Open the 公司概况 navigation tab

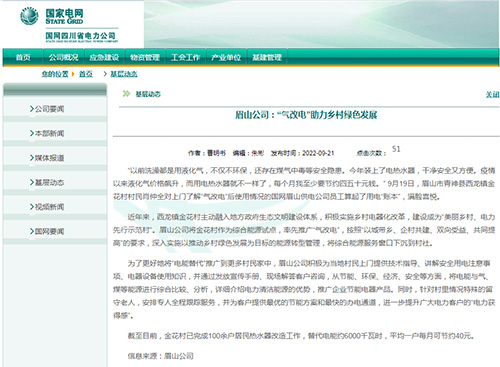(x=63, y=57)
